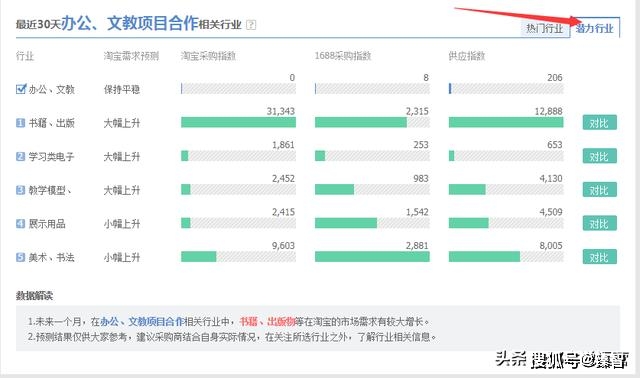Click the 供应指数 bar for 展示用品

click(506, 223)
